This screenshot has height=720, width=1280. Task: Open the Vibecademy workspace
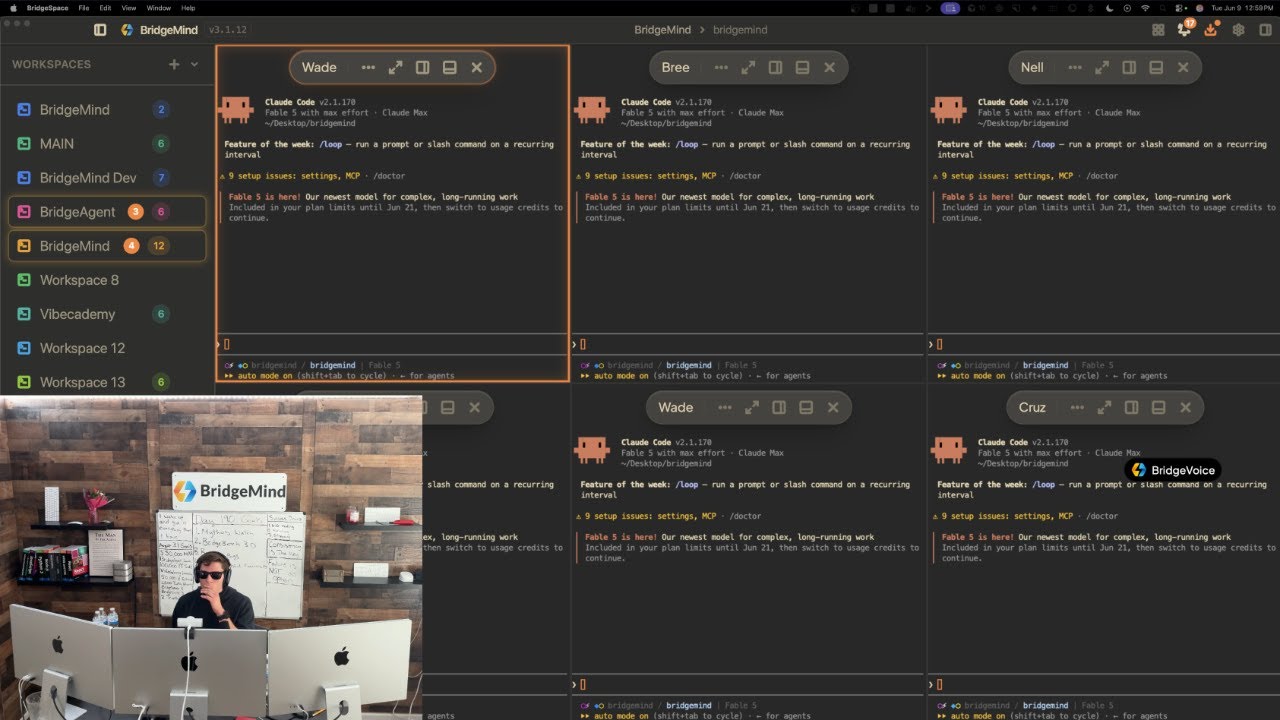(x=106, y=314)
